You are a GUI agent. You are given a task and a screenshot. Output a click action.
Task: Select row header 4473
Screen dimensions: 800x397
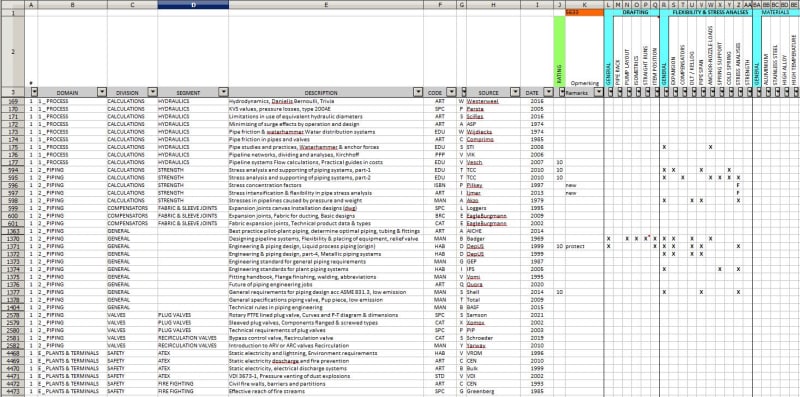[12, 391]
